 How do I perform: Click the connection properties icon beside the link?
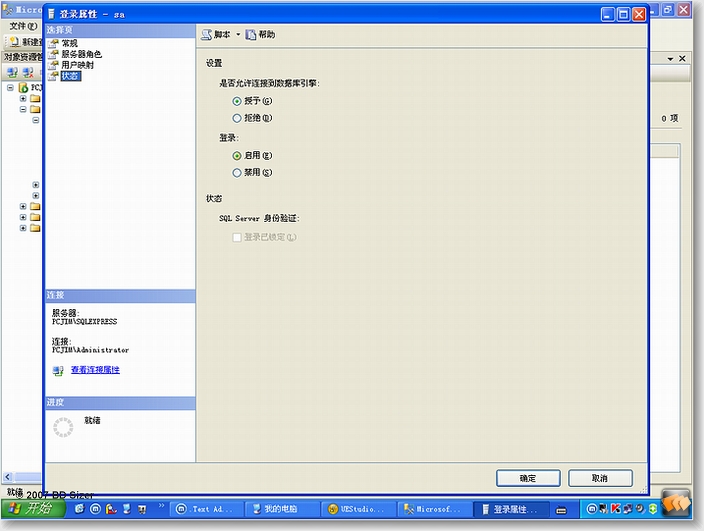[58, 371]
